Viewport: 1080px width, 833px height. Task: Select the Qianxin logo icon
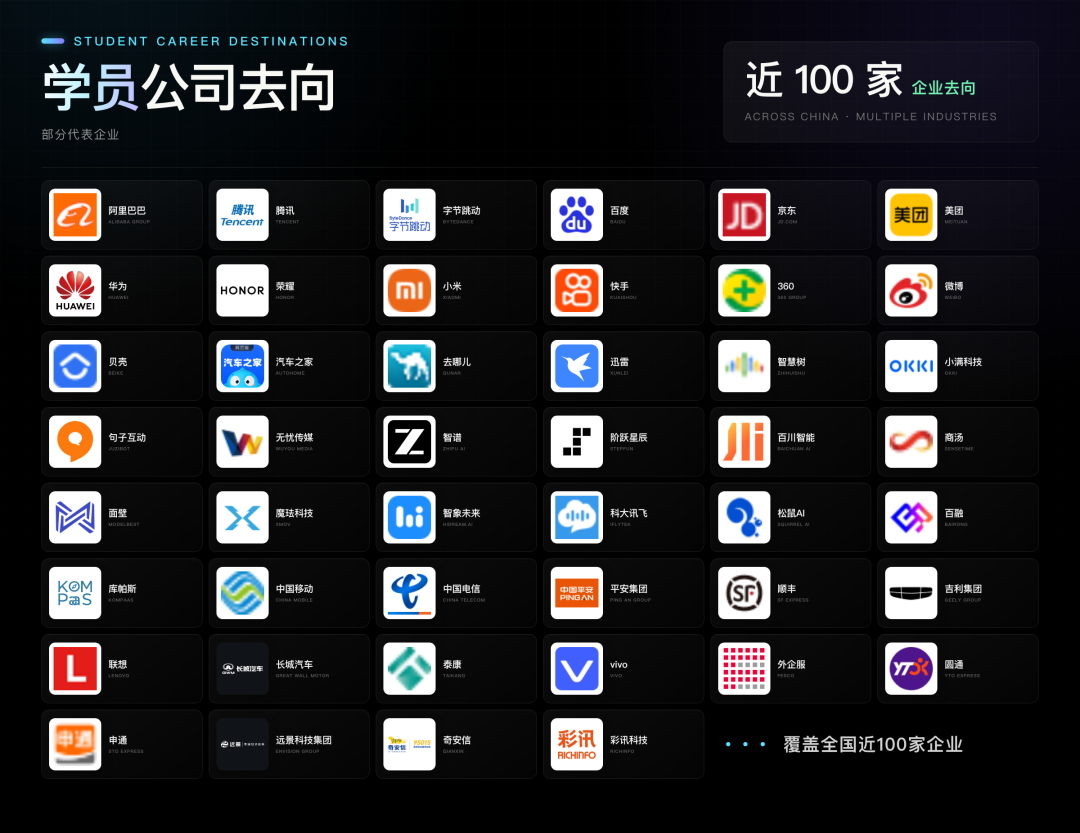click(410, 744)
